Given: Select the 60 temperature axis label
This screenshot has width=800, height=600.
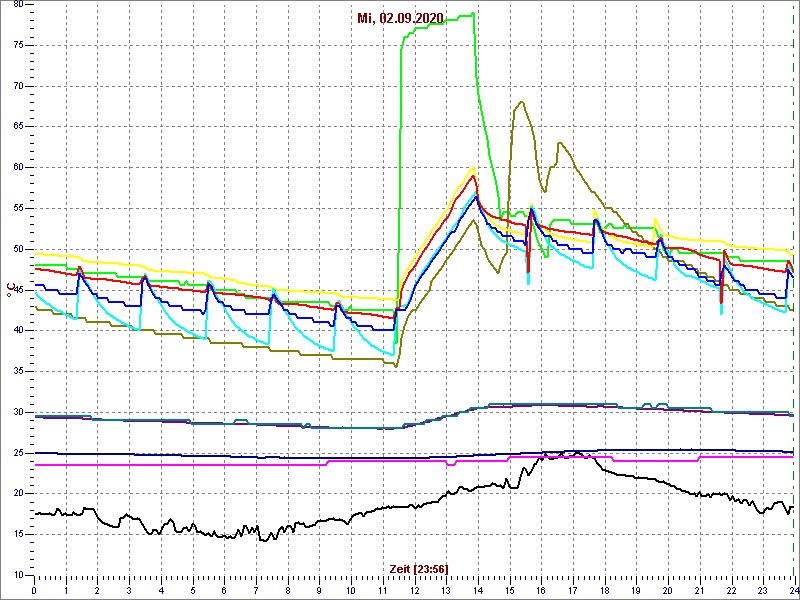Looking at the screenshot, I should (17, 168).
